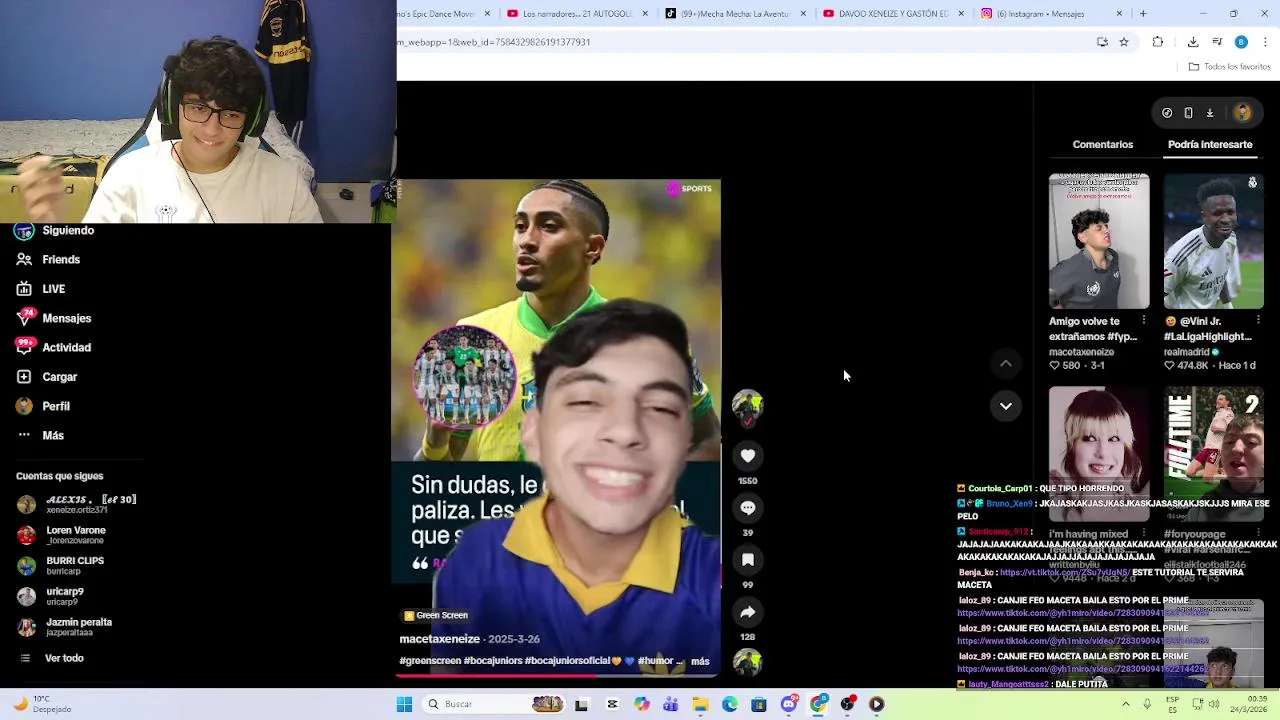Open the Loren Varone account
Viewport: 1280px width, 720px height.
pos(62,535)
